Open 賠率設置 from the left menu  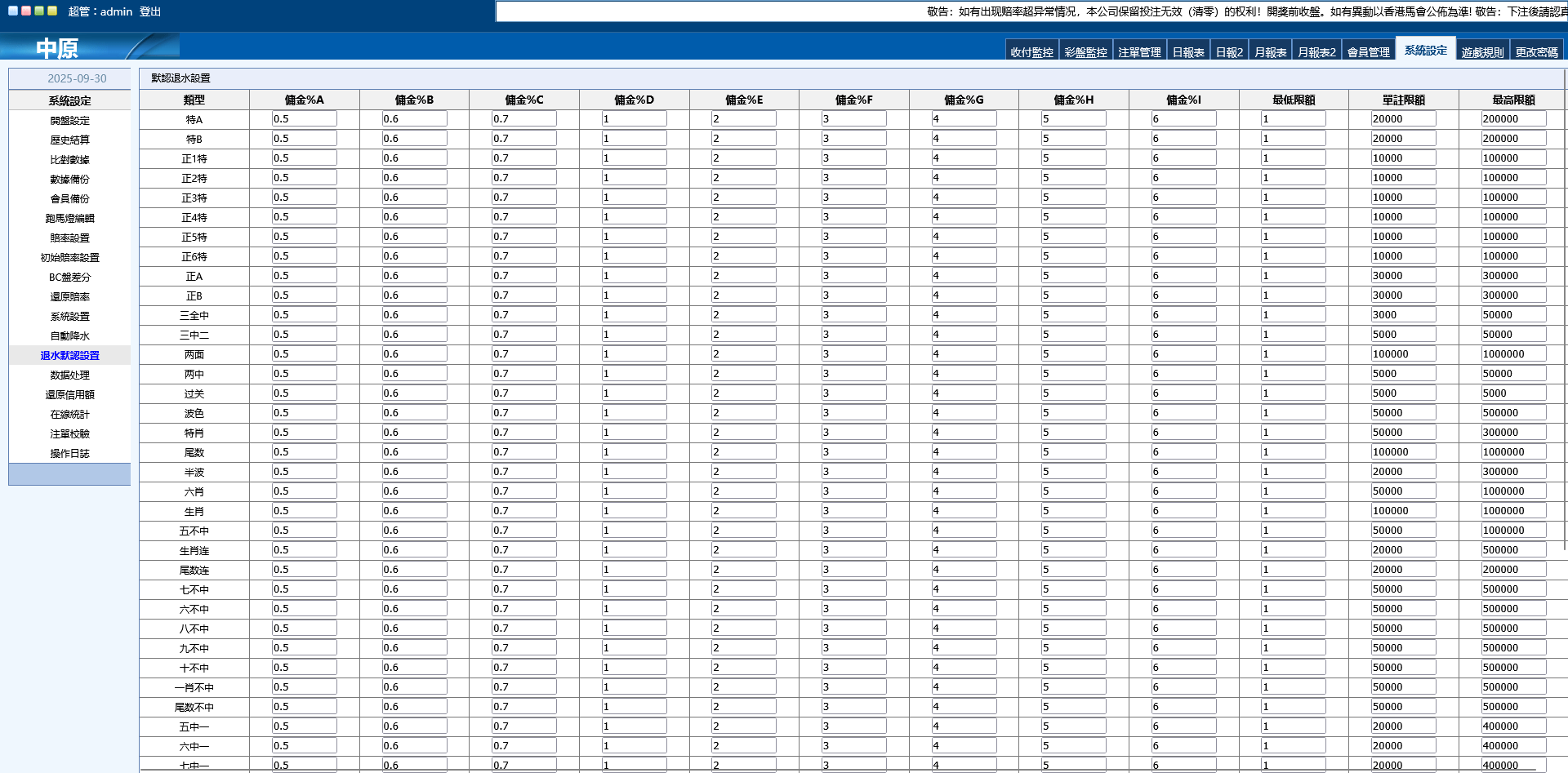(69, 238)
